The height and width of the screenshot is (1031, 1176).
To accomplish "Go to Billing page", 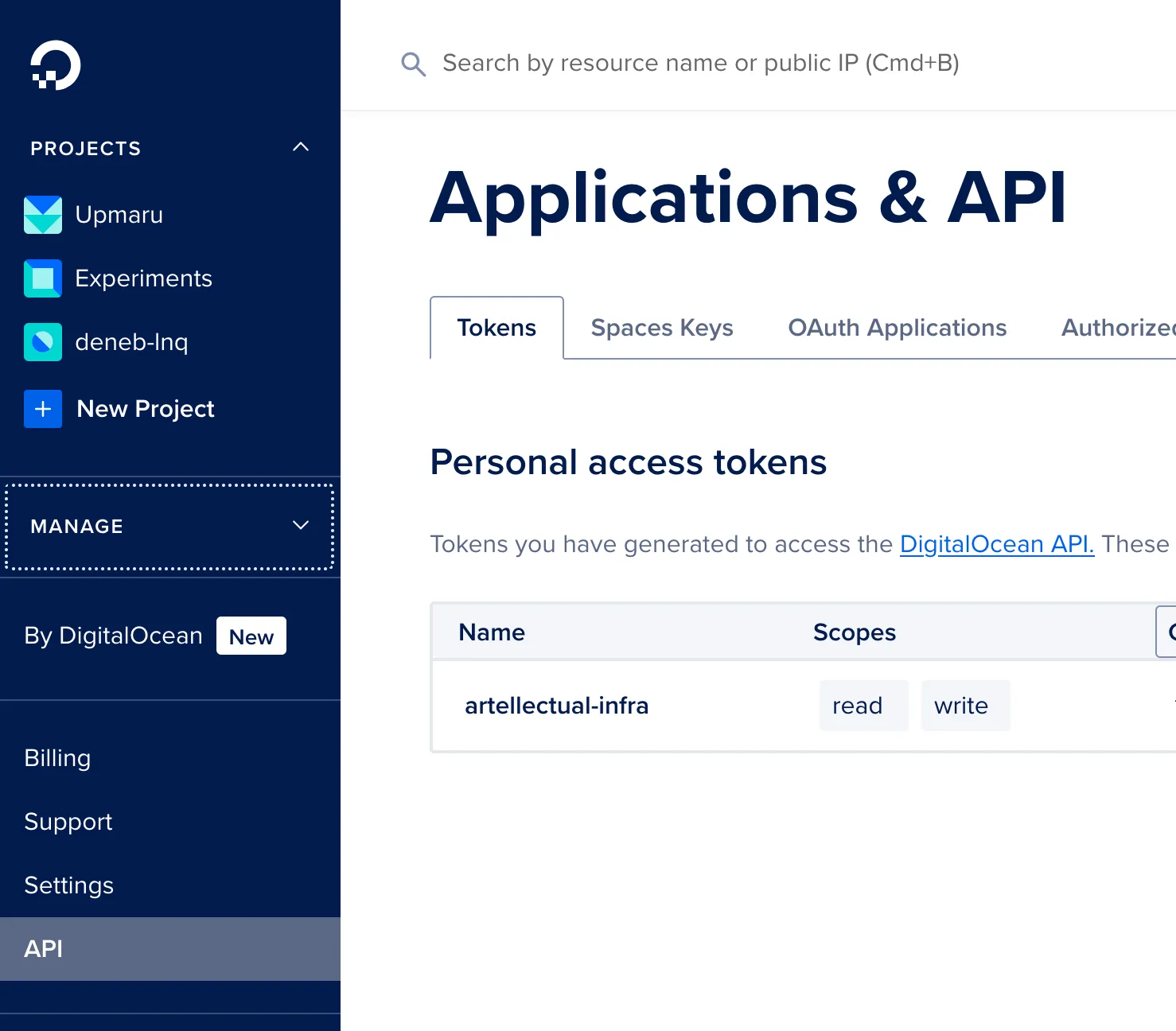I will point(57,758).
